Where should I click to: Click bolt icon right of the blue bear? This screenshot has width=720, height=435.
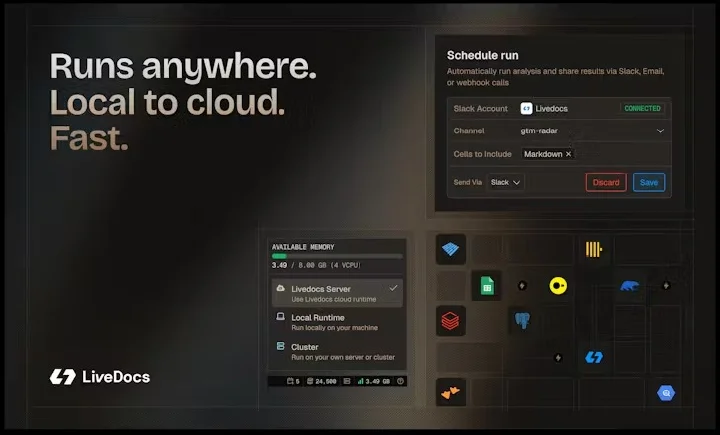[x=666, y=286]
